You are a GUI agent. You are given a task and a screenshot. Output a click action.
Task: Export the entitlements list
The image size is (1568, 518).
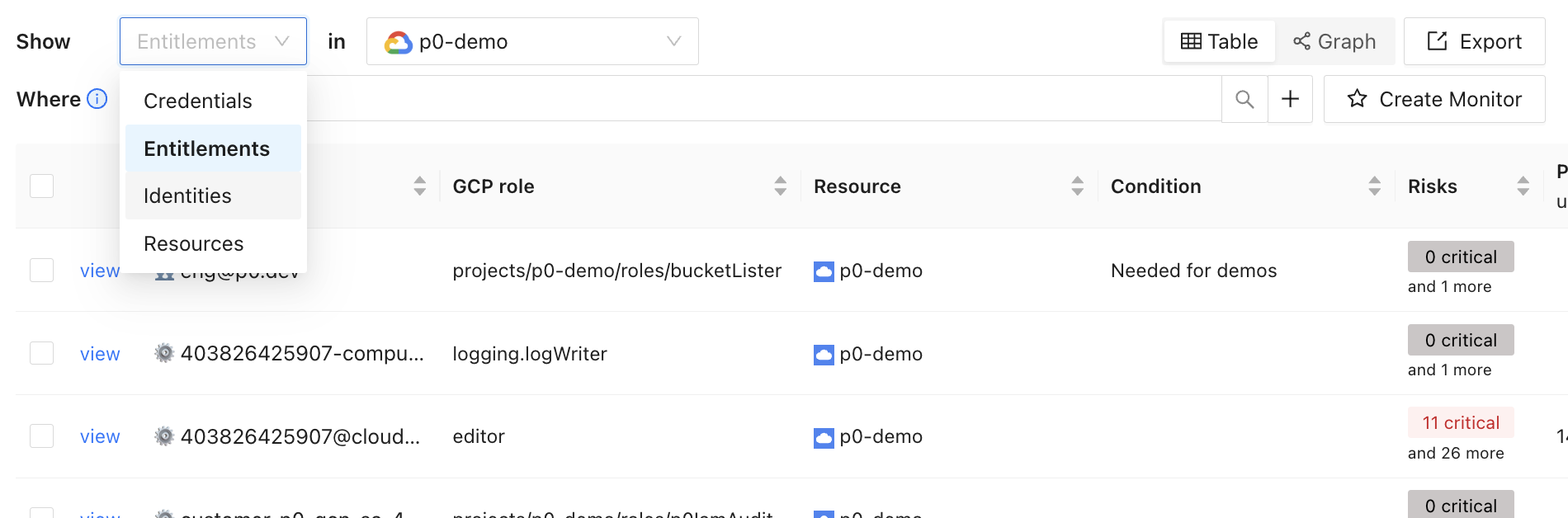[1474, 41]
